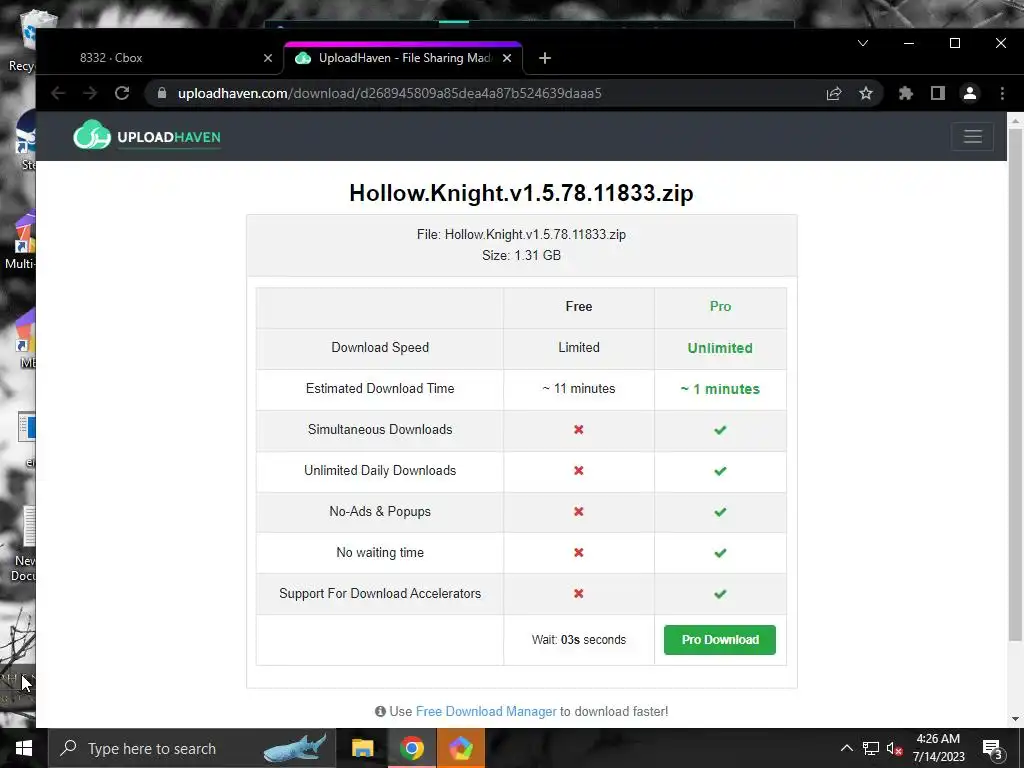Click the green check for No-Ads & Popups
The width and height of the screenshot is (1024, 768).
click(720, 512)
